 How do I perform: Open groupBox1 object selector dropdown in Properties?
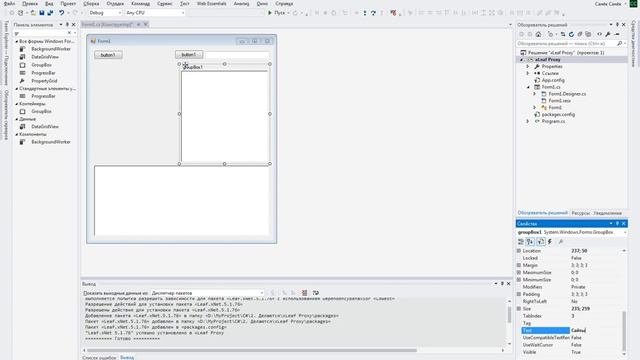pyautogui.click(x=625, y=232)
